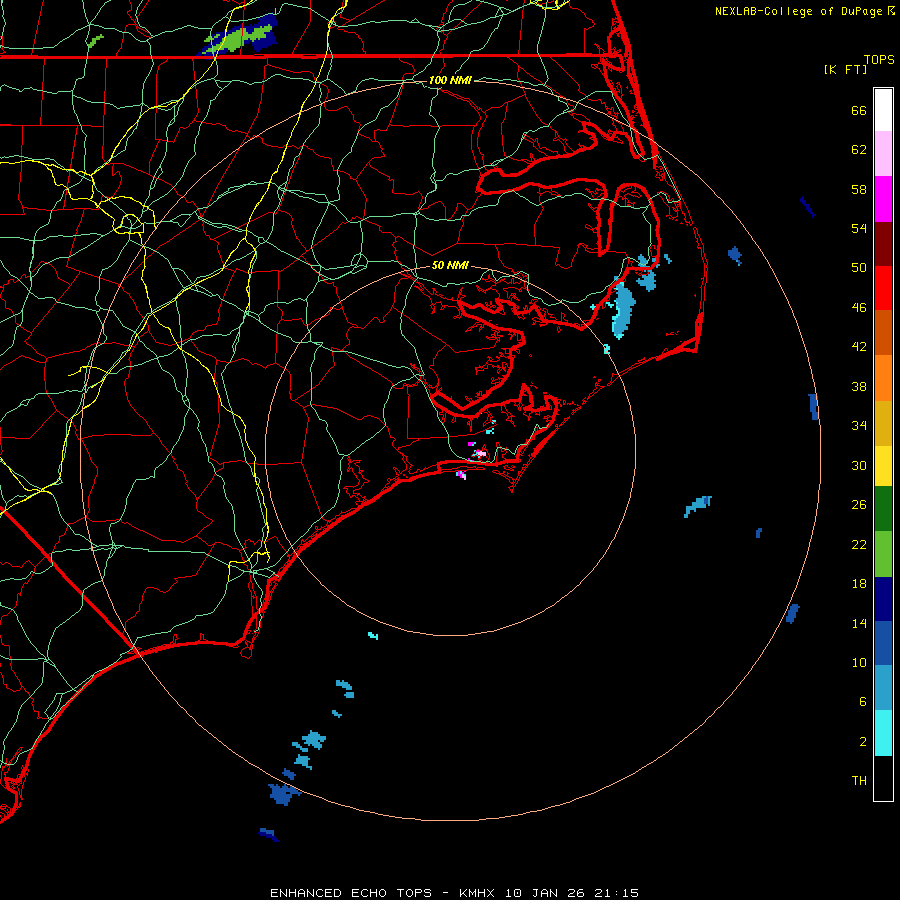Viewport: 900px width, 900px height.
Task: Click the "26" scale value
Action: pyautogui.click(x=859, y=505)
